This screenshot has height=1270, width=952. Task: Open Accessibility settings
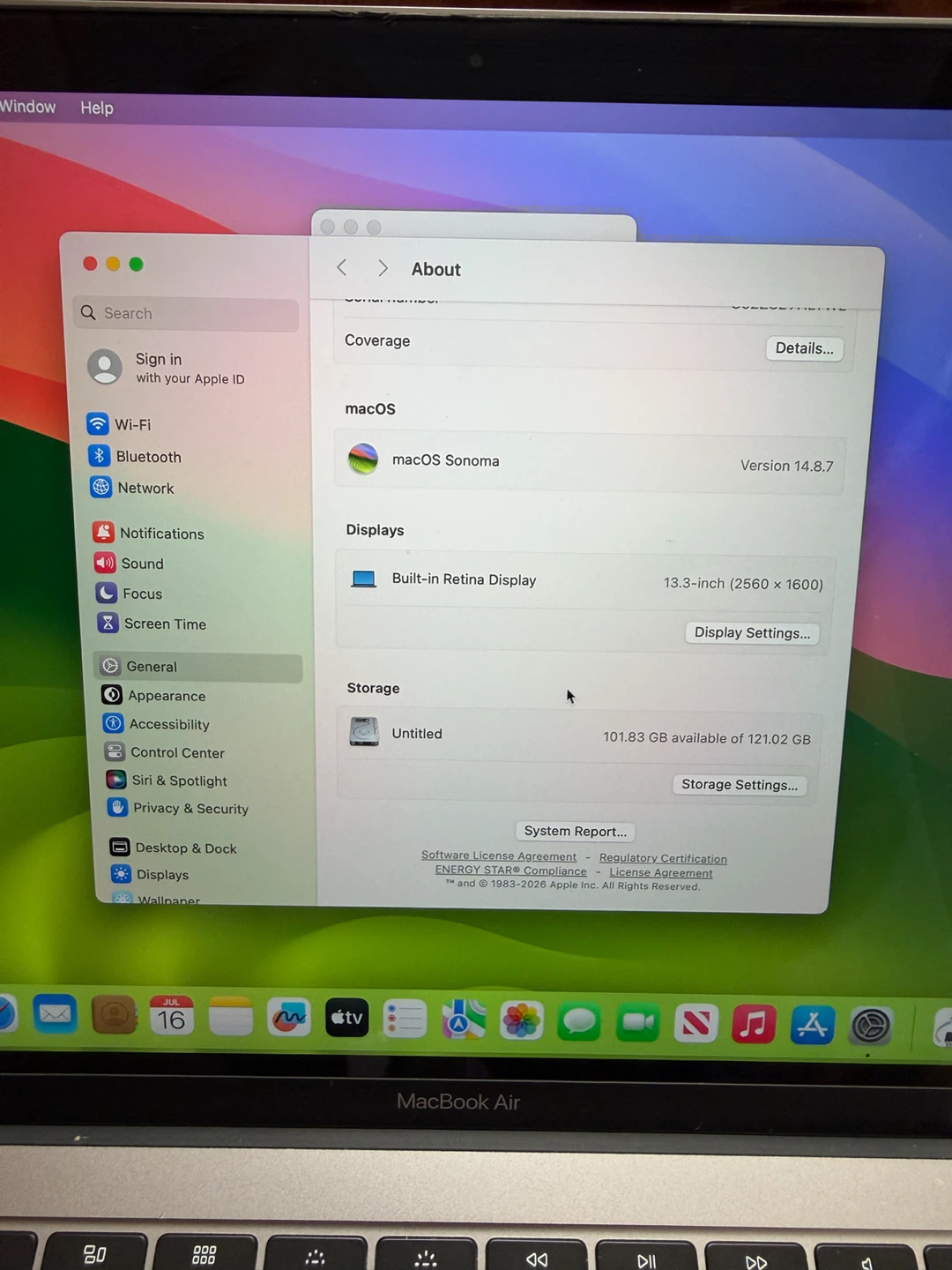157,724
